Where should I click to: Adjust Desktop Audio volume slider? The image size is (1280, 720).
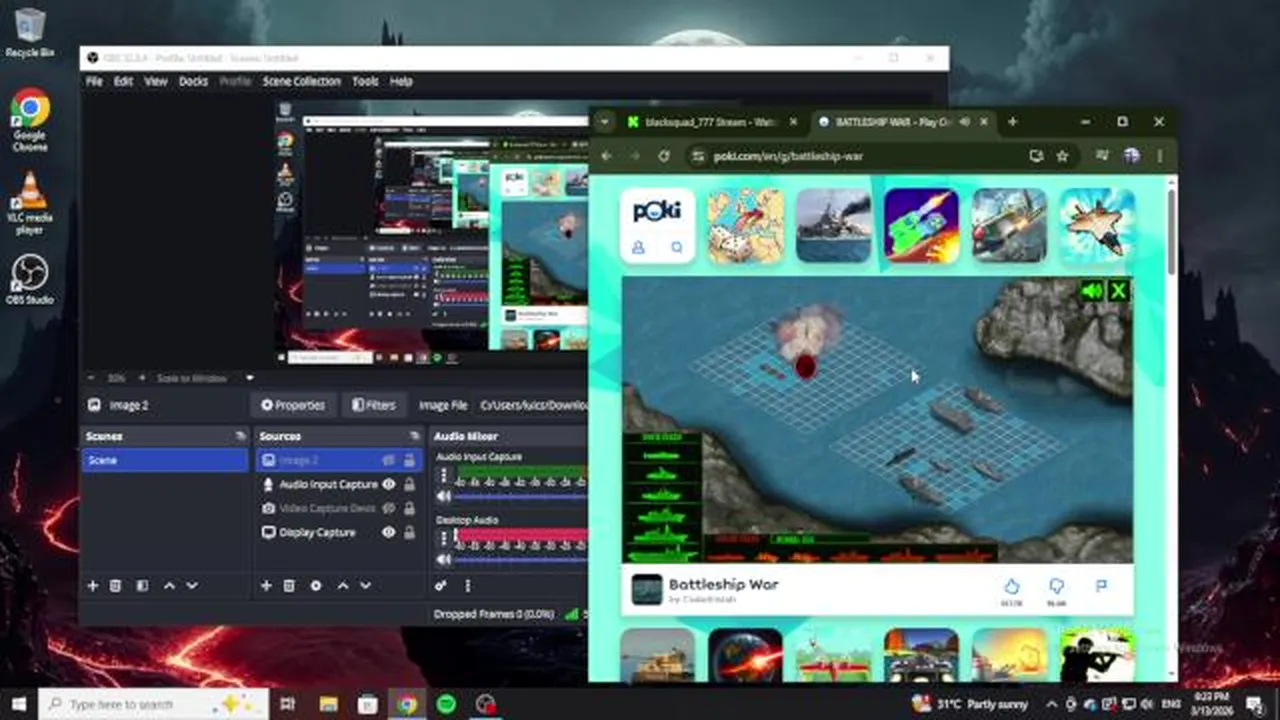click(520, 560)
